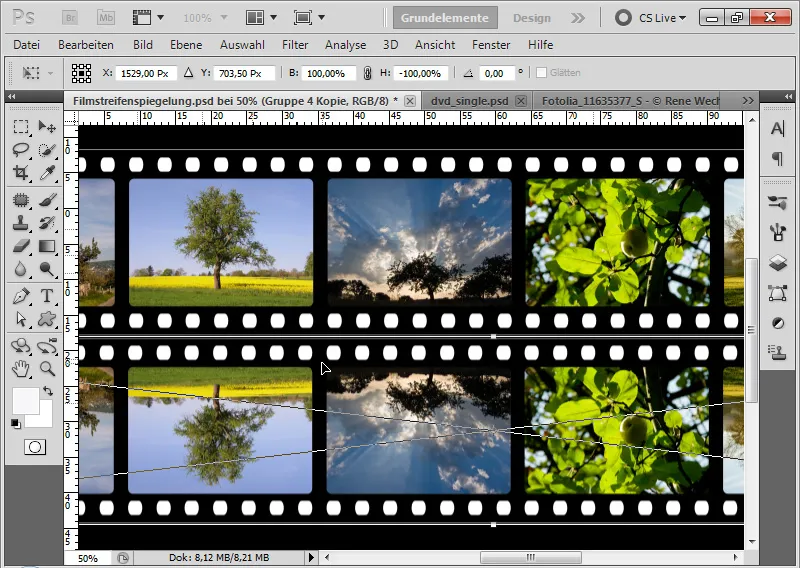Close the Filmstreifenspiegelung.psd tab
Screen dimensions: 800x568
pos(410,101)
